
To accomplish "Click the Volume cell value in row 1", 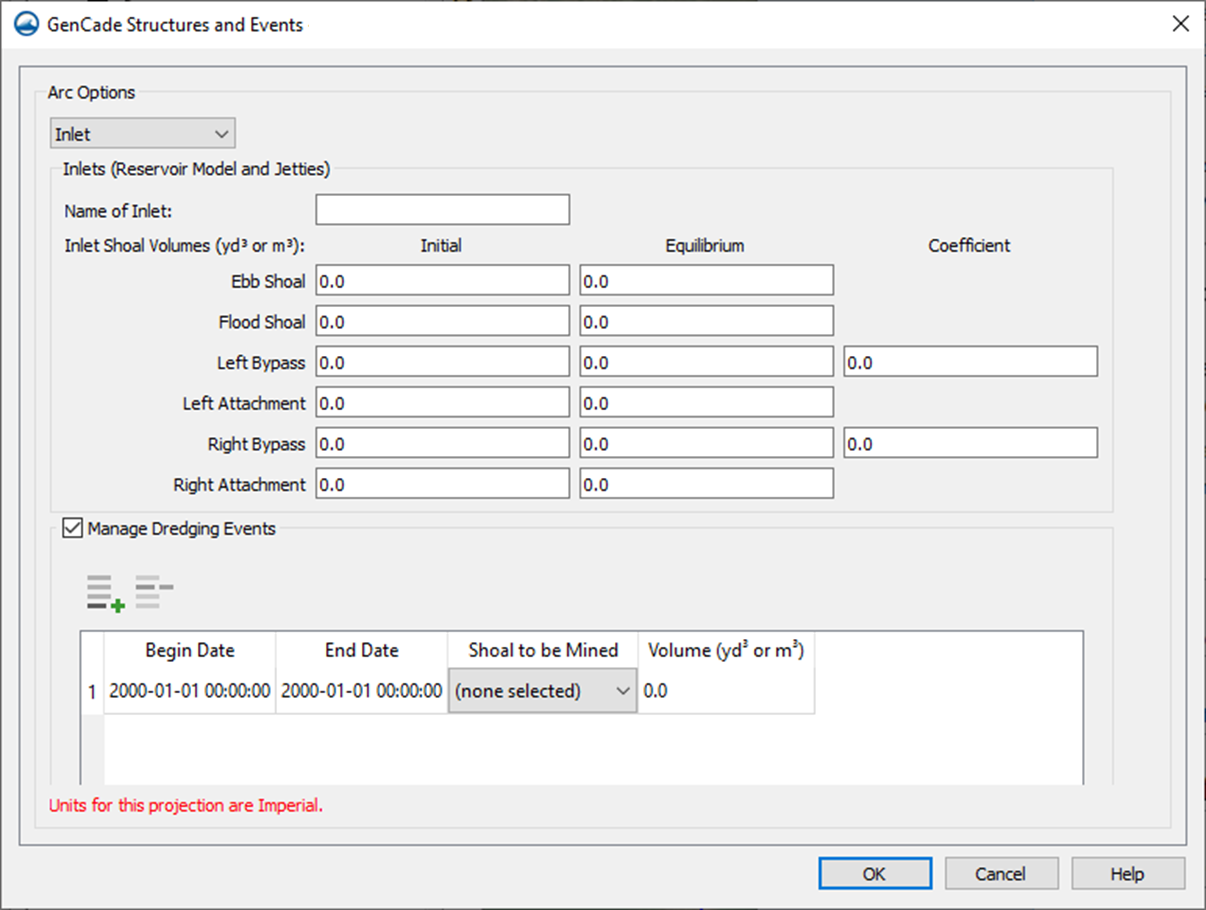I will coord(726,691).
